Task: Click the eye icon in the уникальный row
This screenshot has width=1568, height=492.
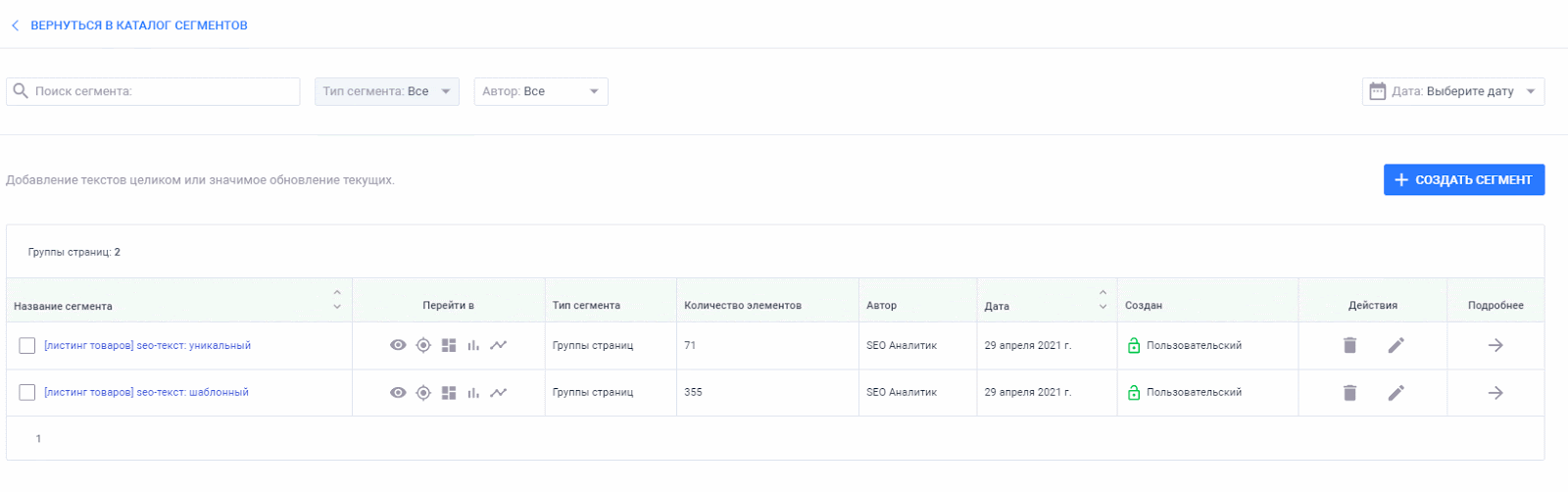Action: [x=398, y=345]
